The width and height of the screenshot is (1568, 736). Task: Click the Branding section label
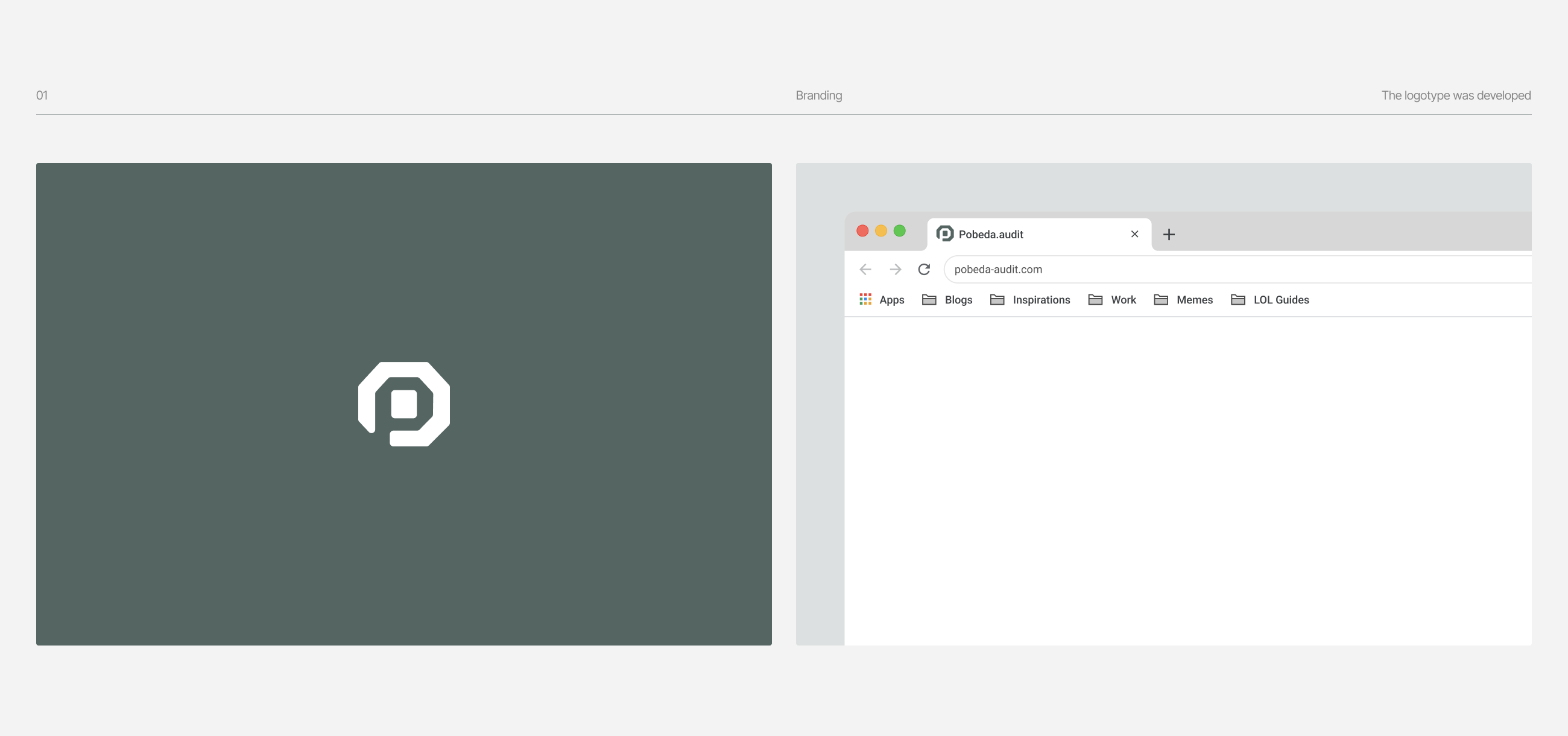coord(819,95)
